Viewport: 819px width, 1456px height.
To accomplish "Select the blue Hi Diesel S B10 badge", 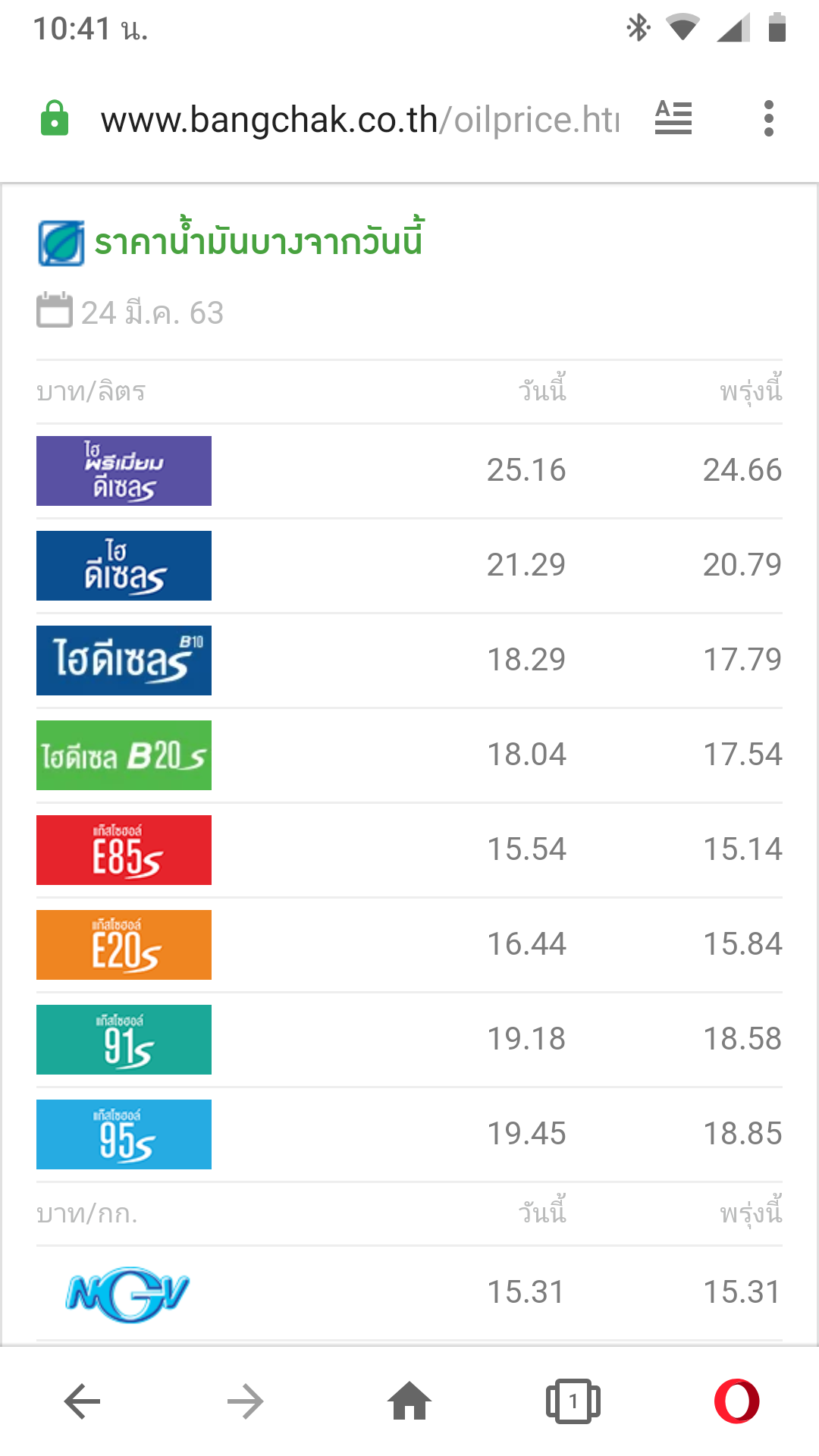I will (x=124, y=661).
